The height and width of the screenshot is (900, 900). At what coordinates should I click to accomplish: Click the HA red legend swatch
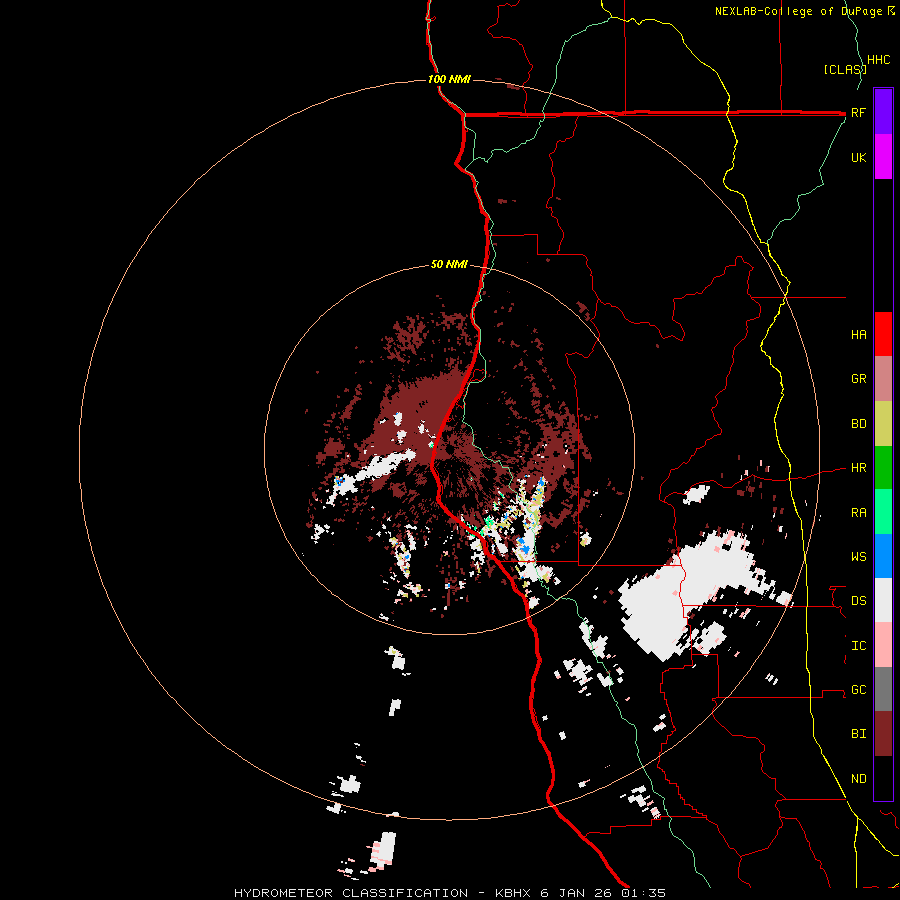click(883, 334)
